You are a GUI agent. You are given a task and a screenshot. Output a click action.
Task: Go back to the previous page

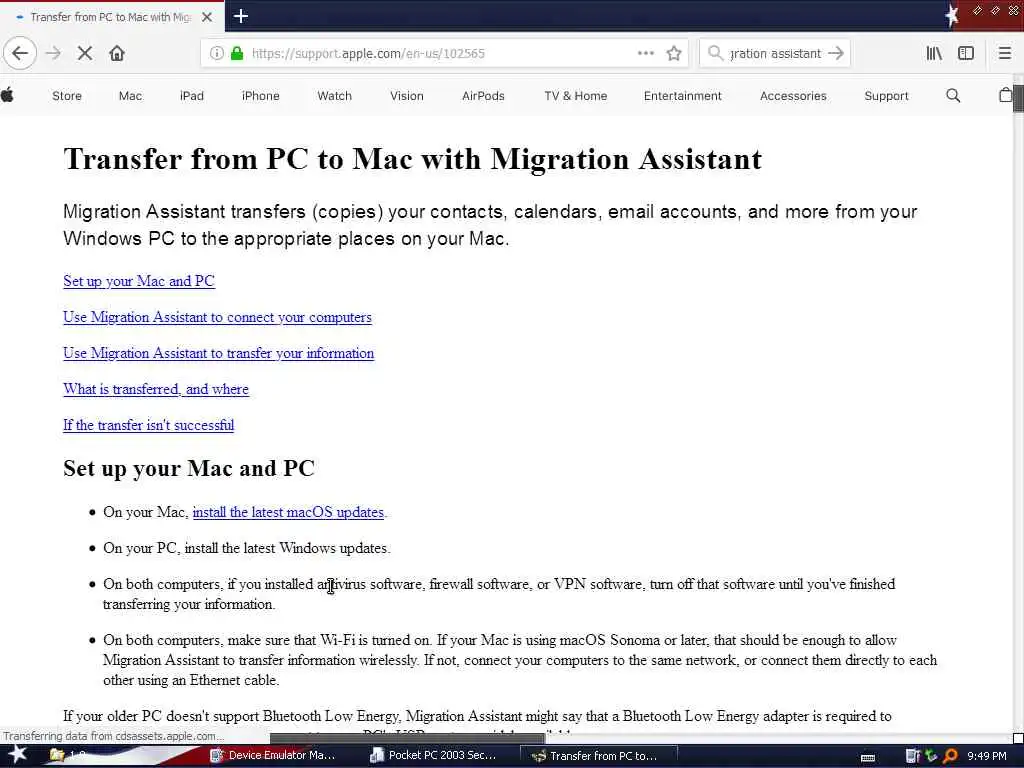pyautogui.click(x=20, y=54)
